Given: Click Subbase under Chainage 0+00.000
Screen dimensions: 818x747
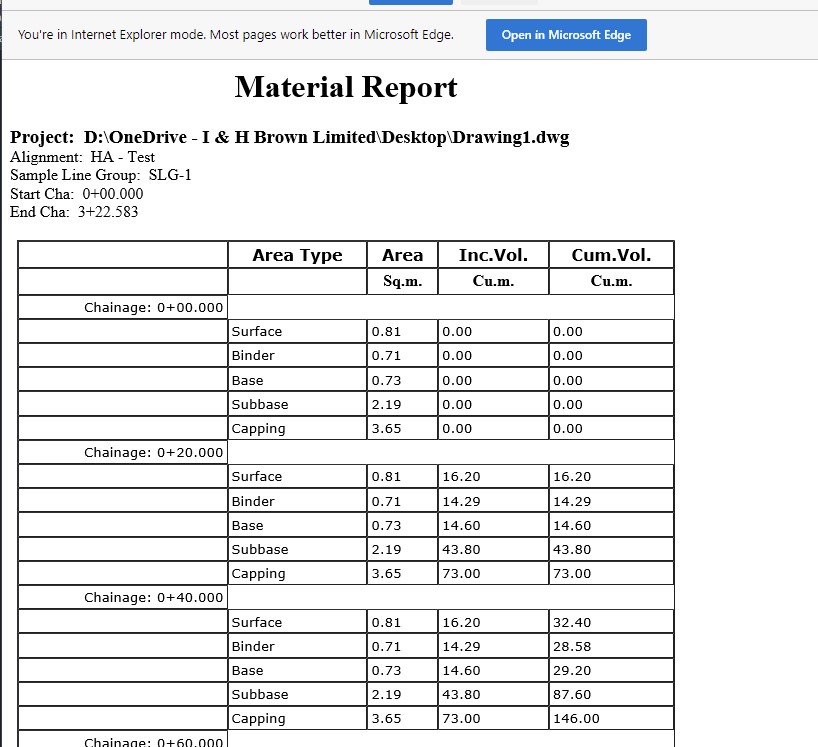Looking at the screenshot, I should point(260,404).
